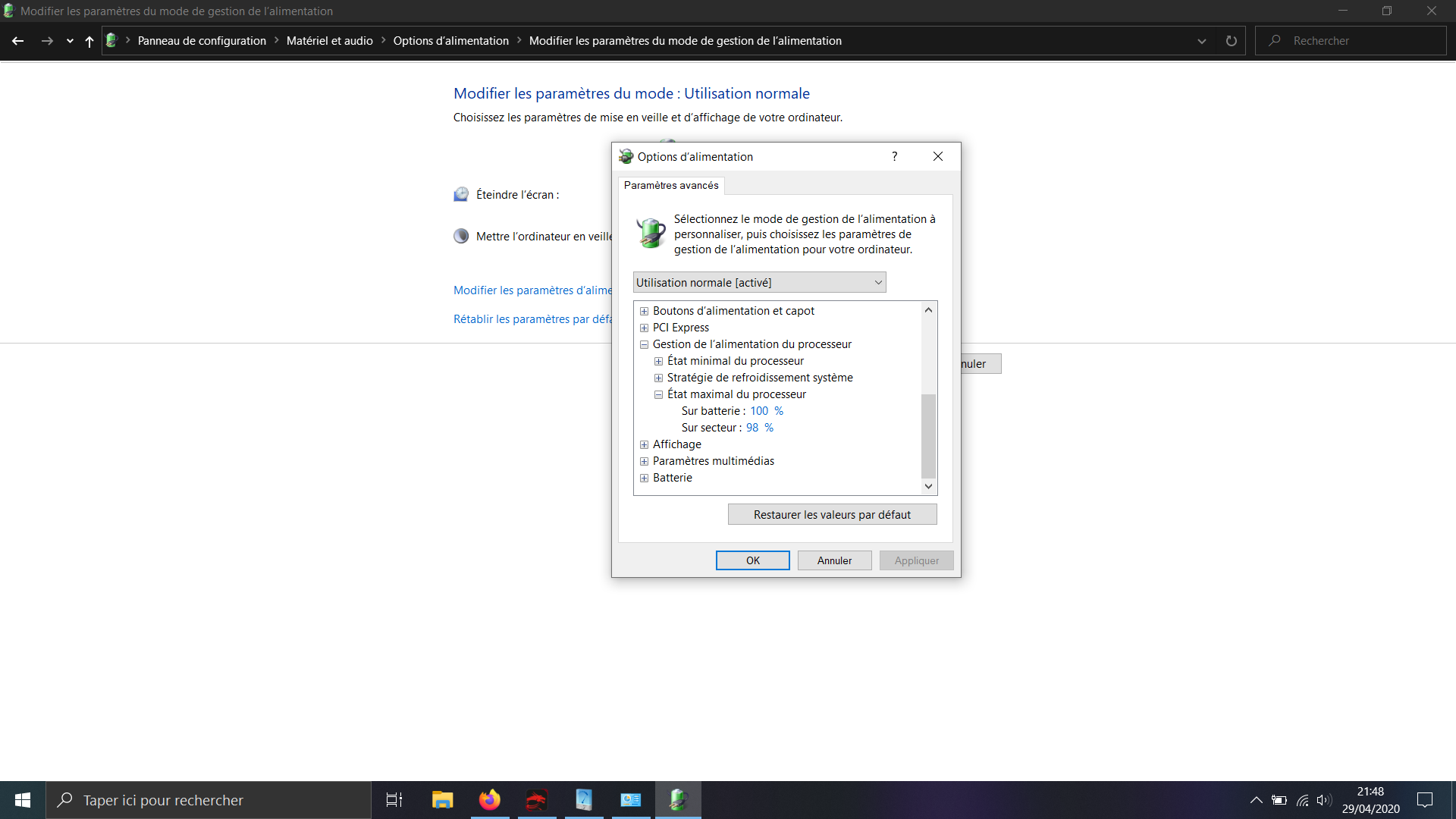Viewport: 1456px width, 819px height.
Task: Click Restaurer les valeurs par défaut button
Action: [x=832, y=514]
